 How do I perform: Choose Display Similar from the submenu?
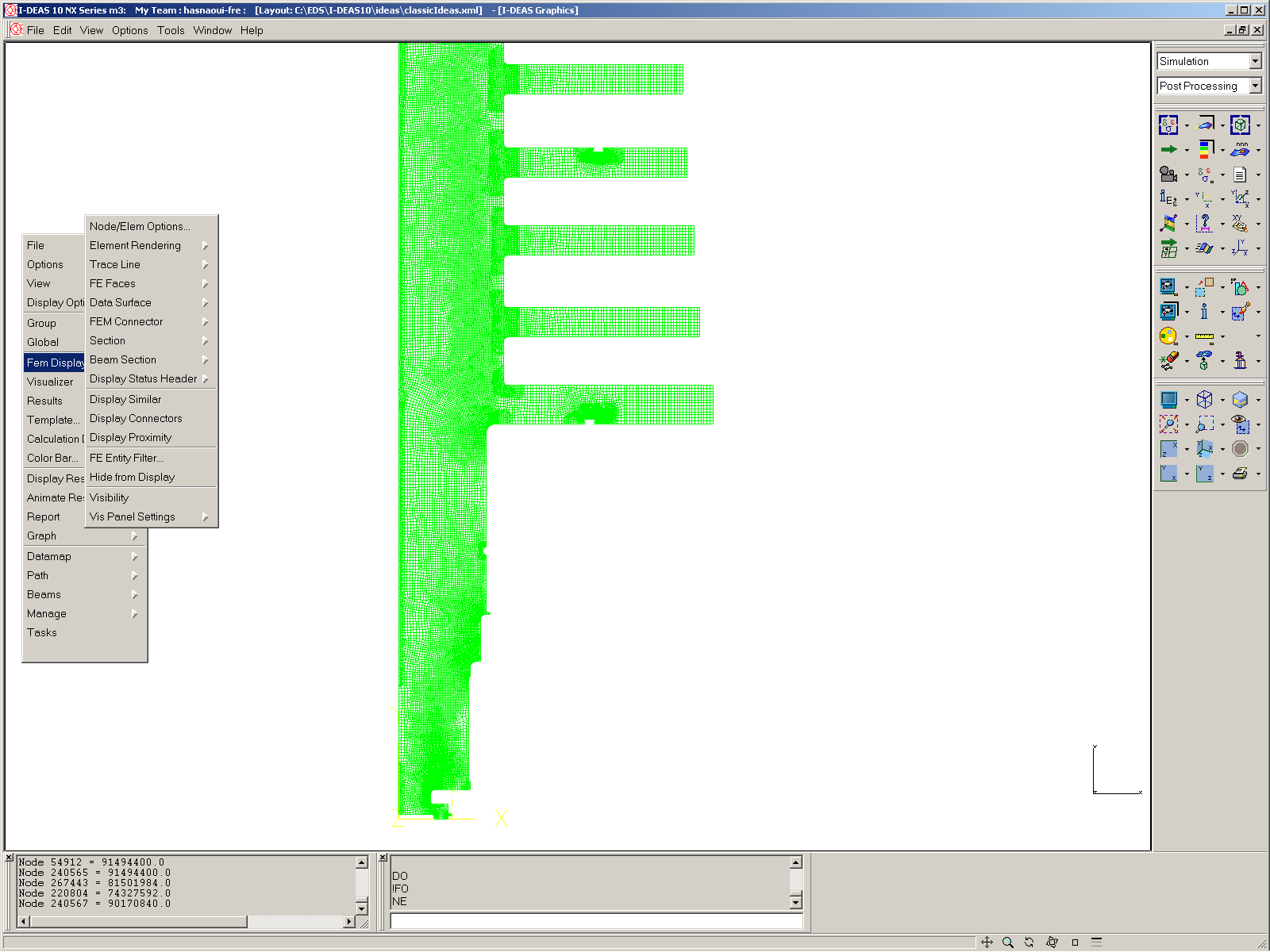click(x=125, y=400)
